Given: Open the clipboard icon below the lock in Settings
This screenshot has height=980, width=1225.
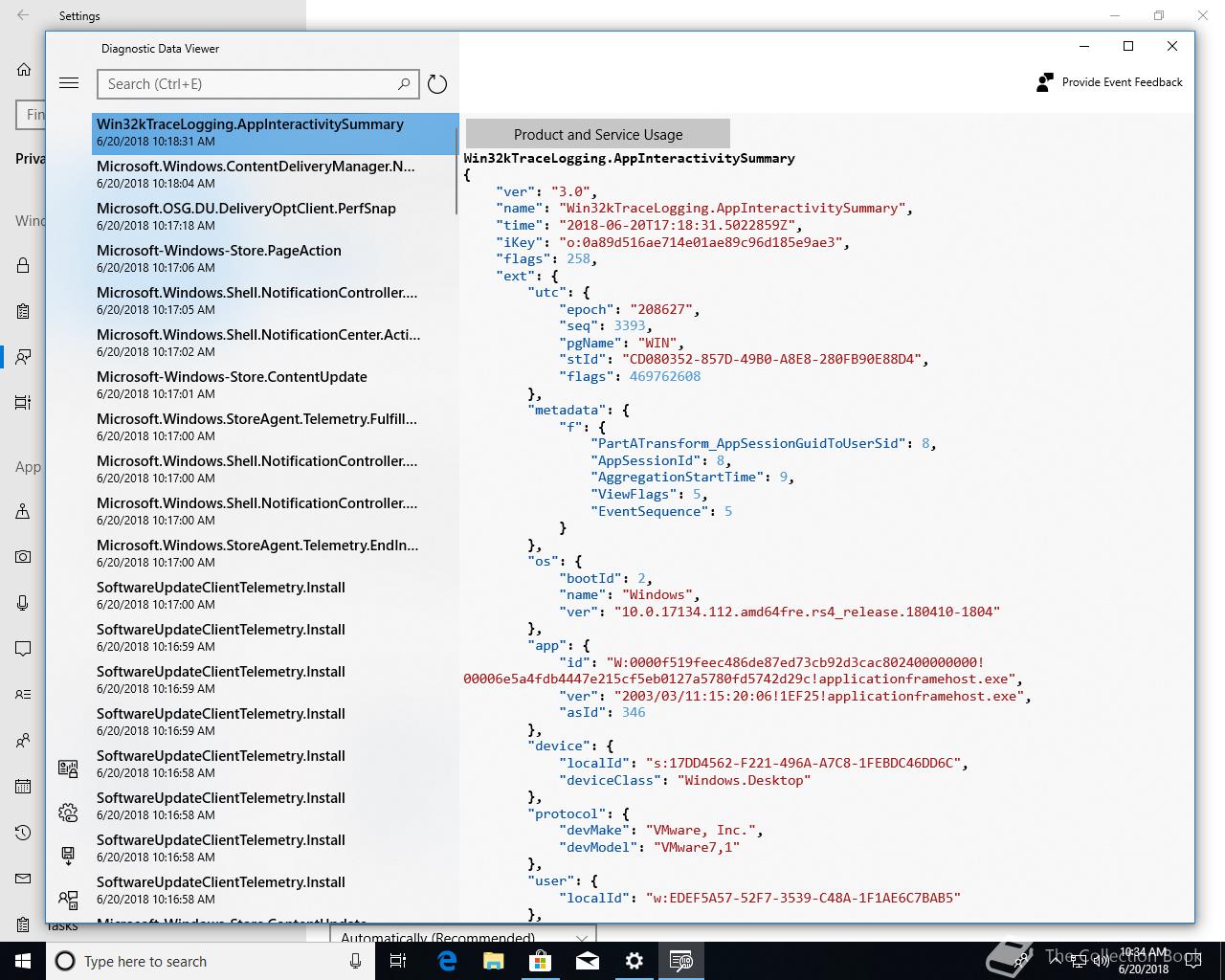Looking at the screenshot, I should [23, 311].
